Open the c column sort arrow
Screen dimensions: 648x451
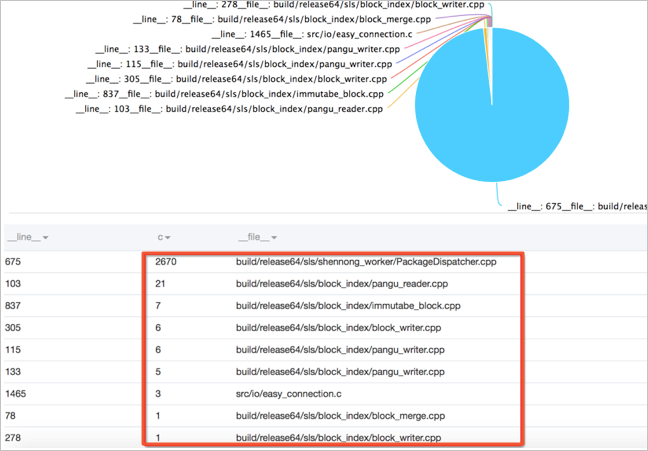click(x=168, y=237)
